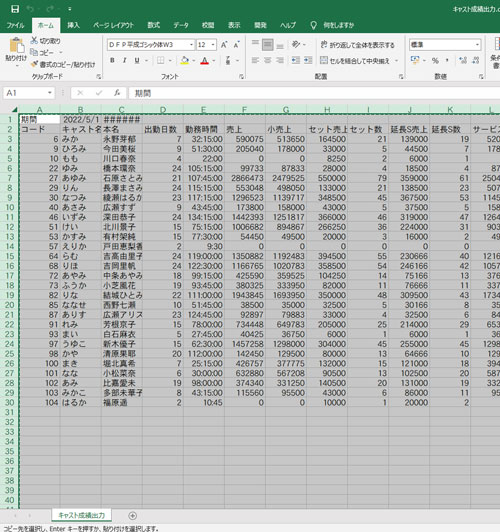Select the キャスト成績出力 sheet tab
The width and height of the screenshot is (500, 532).
81,515
